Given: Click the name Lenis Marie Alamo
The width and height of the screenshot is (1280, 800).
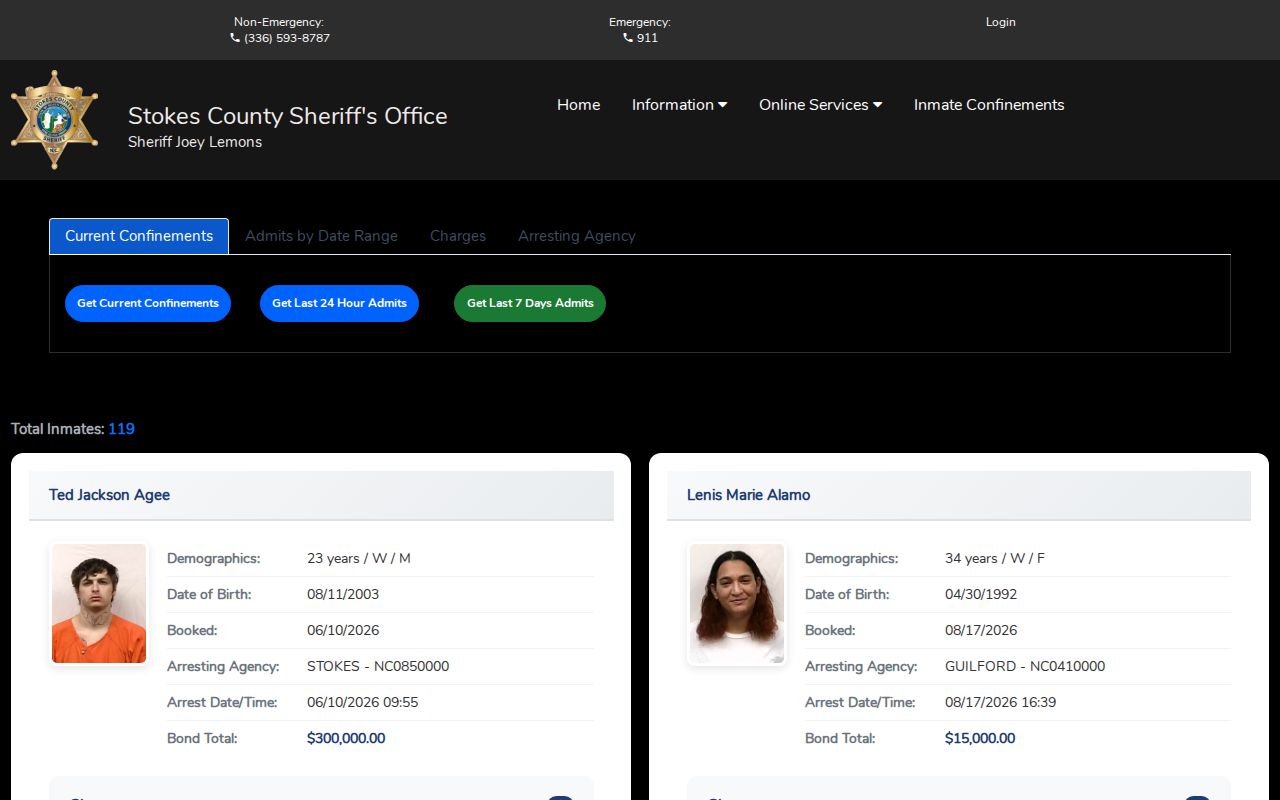Looking at the screenshot, I should click(748, 495).
